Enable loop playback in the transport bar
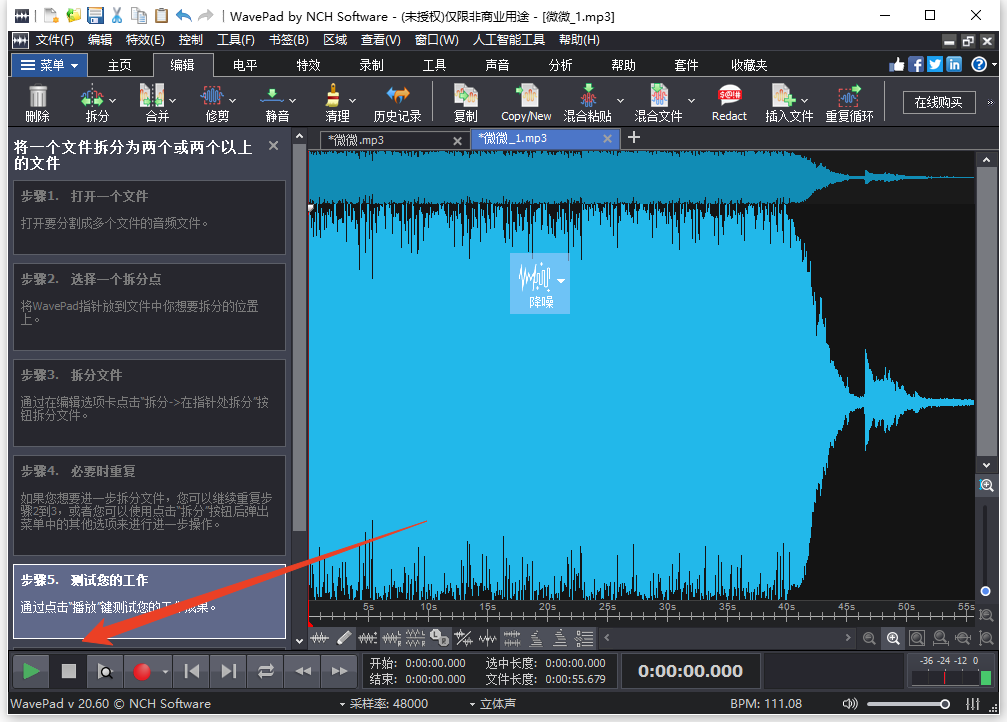 click(265, 671)
